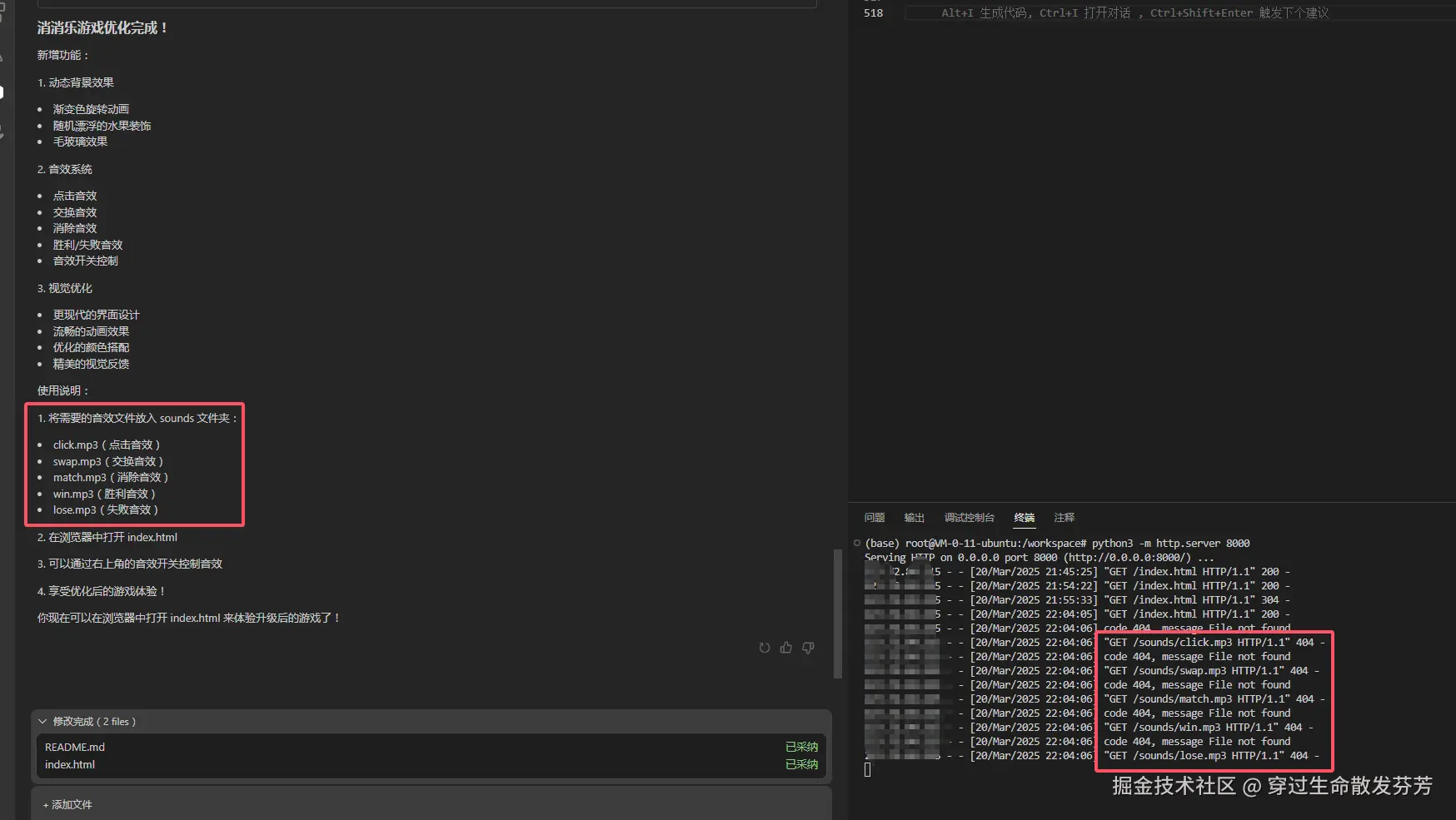Click the heading 消消乐游戏优化完成！
This screenshot has width=1456, height=820.
[102, 28]
